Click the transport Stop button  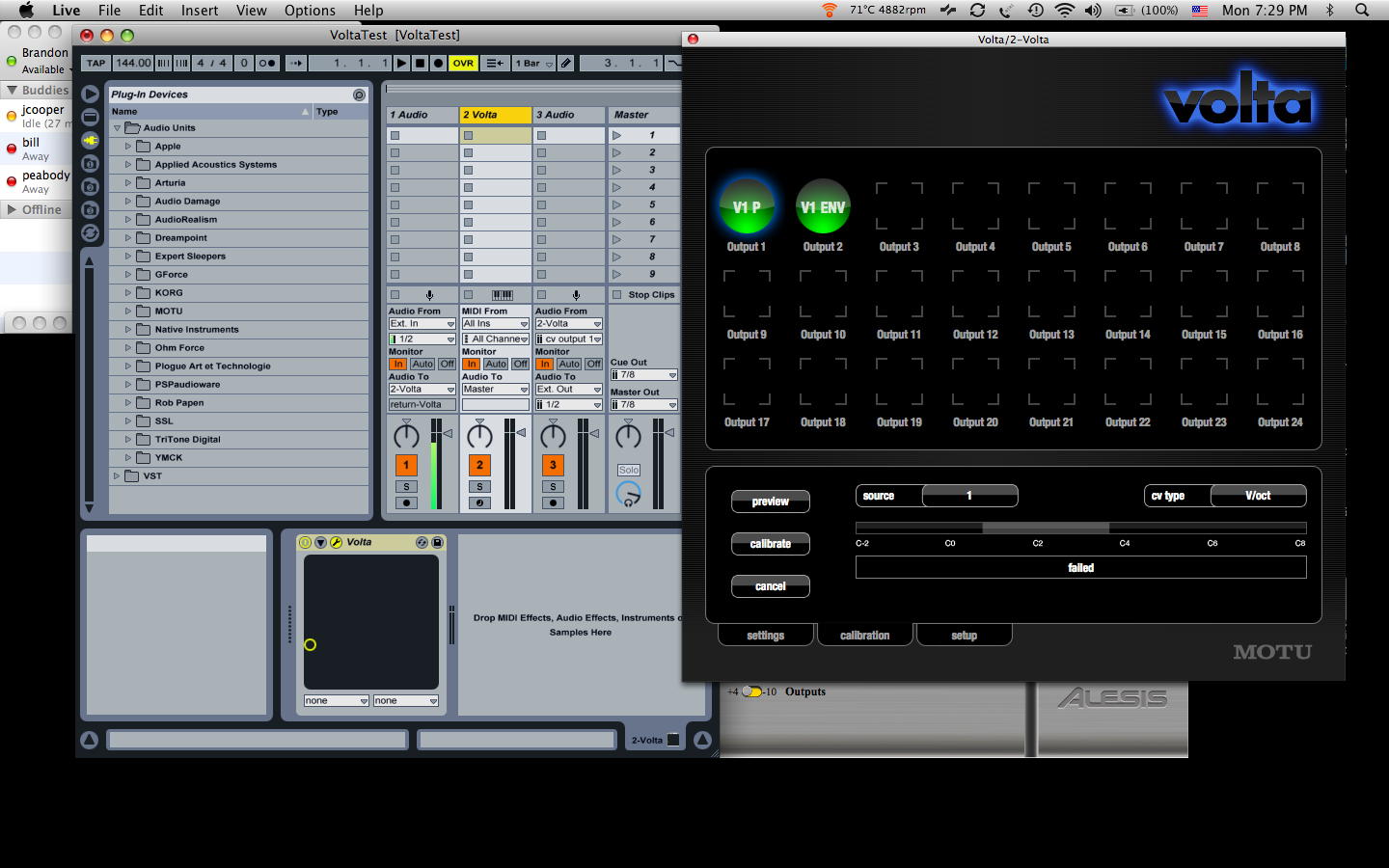point(420,63)
